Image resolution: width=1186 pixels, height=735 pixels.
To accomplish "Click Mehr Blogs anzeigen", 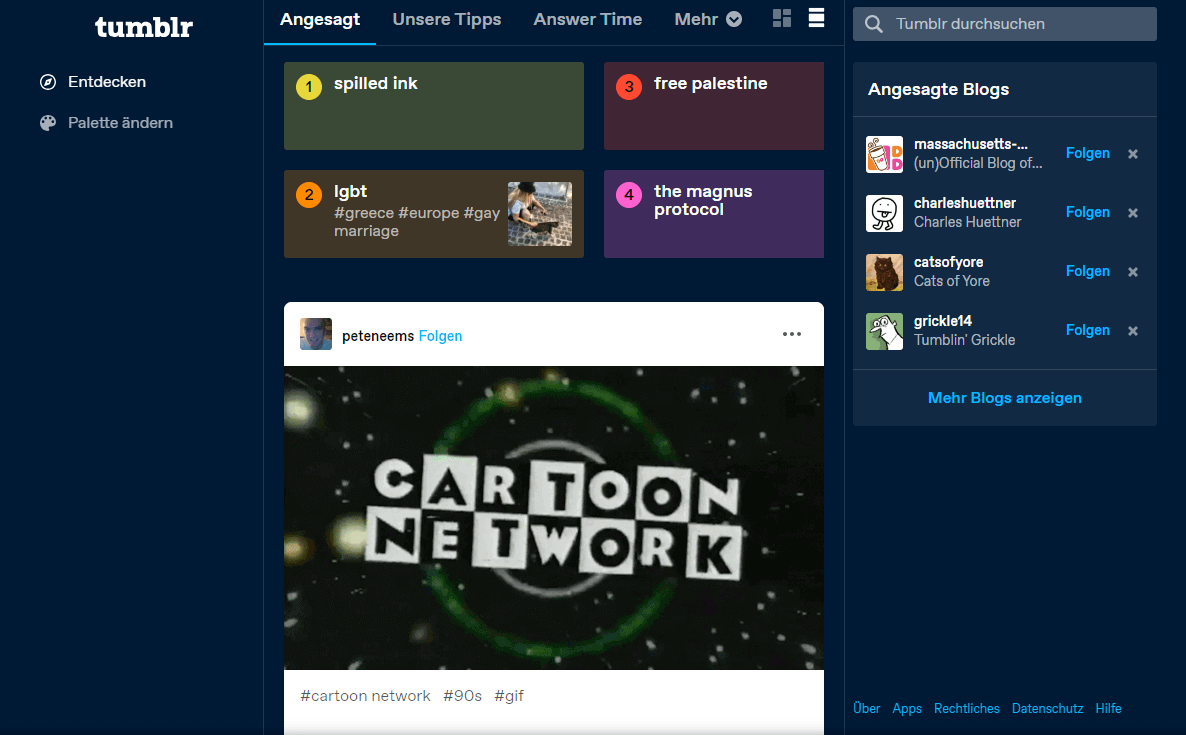I will click(x=1004, y=398).
